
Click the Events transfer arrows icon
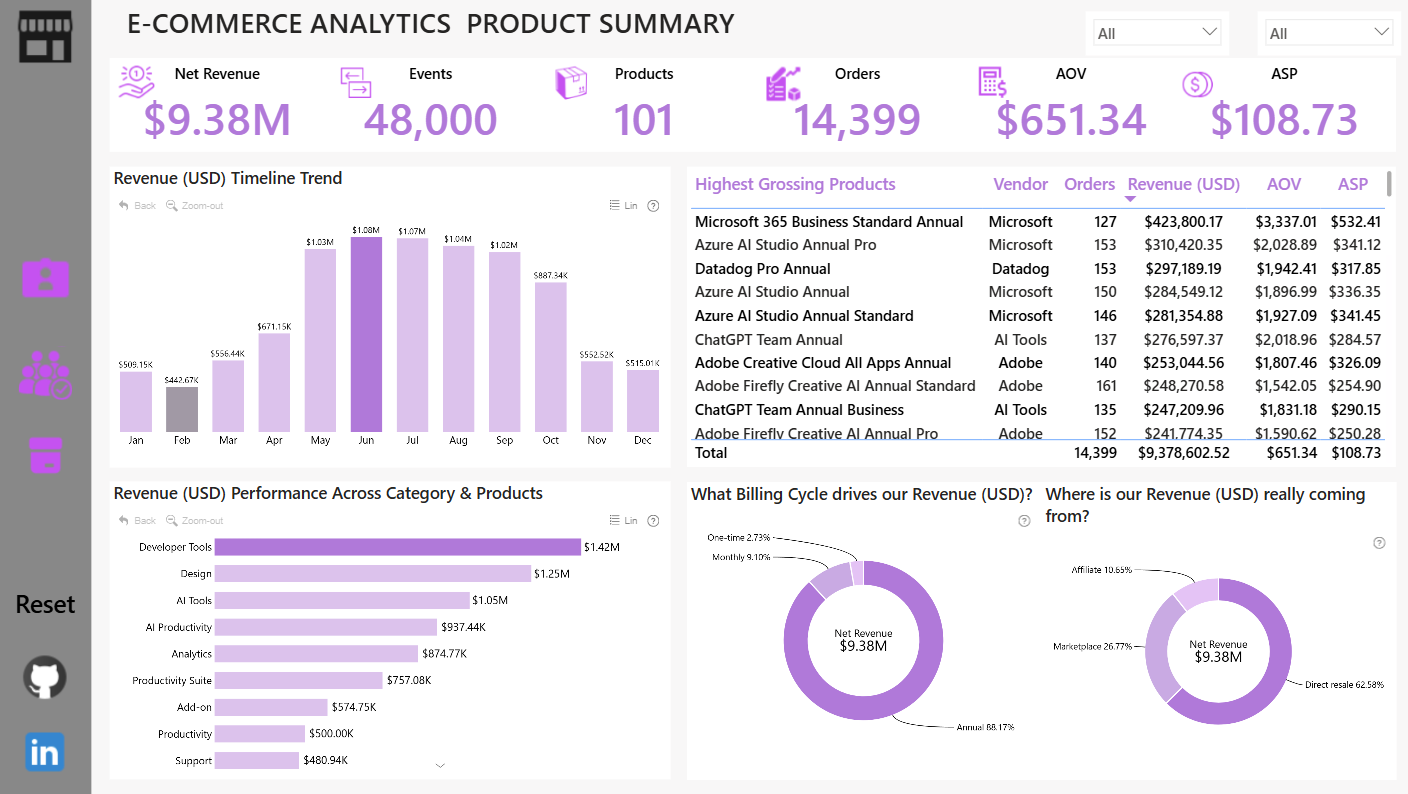[356, 83]
